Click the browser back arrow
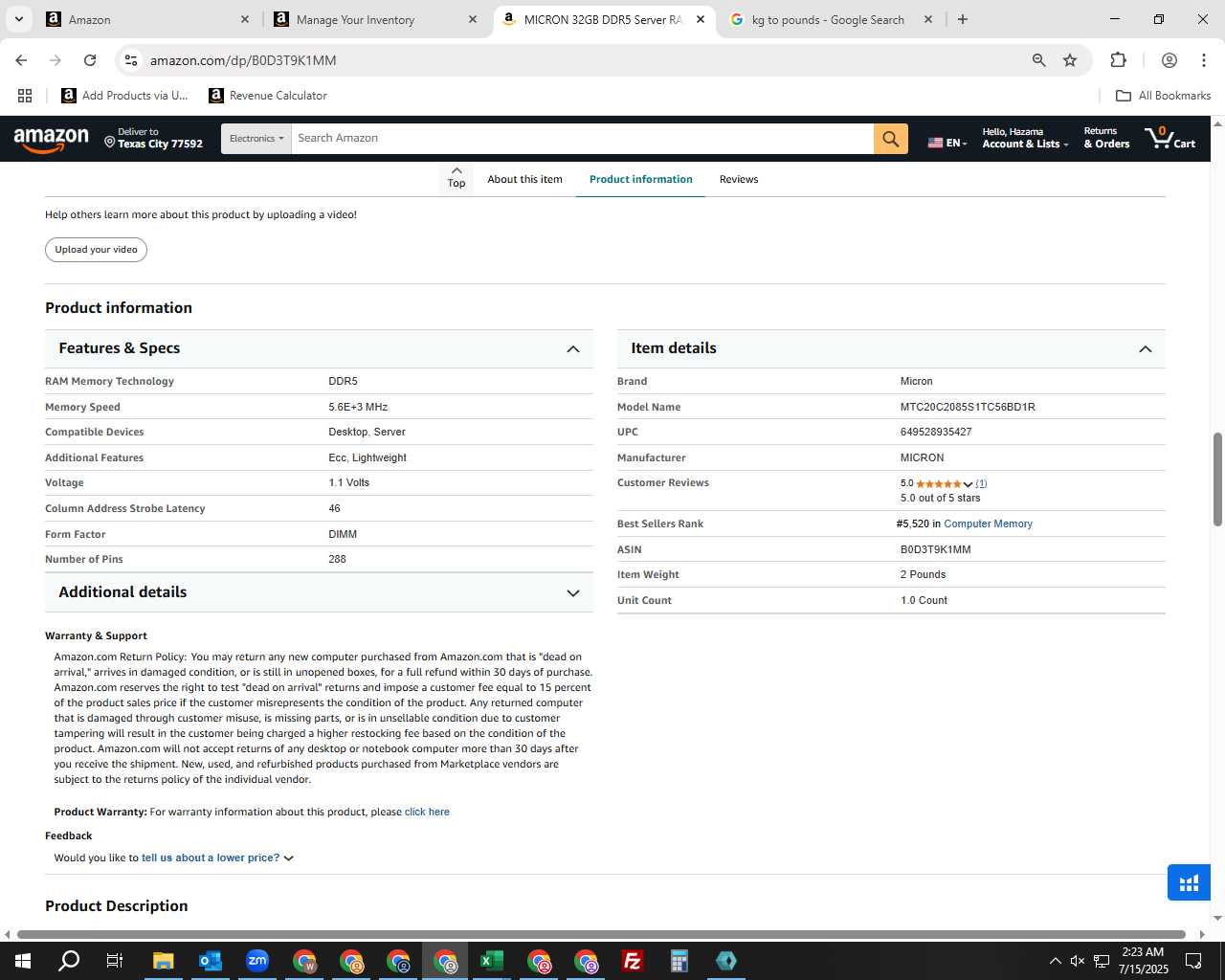Screen dimensions: 1225x980 (x=21, y=60)
